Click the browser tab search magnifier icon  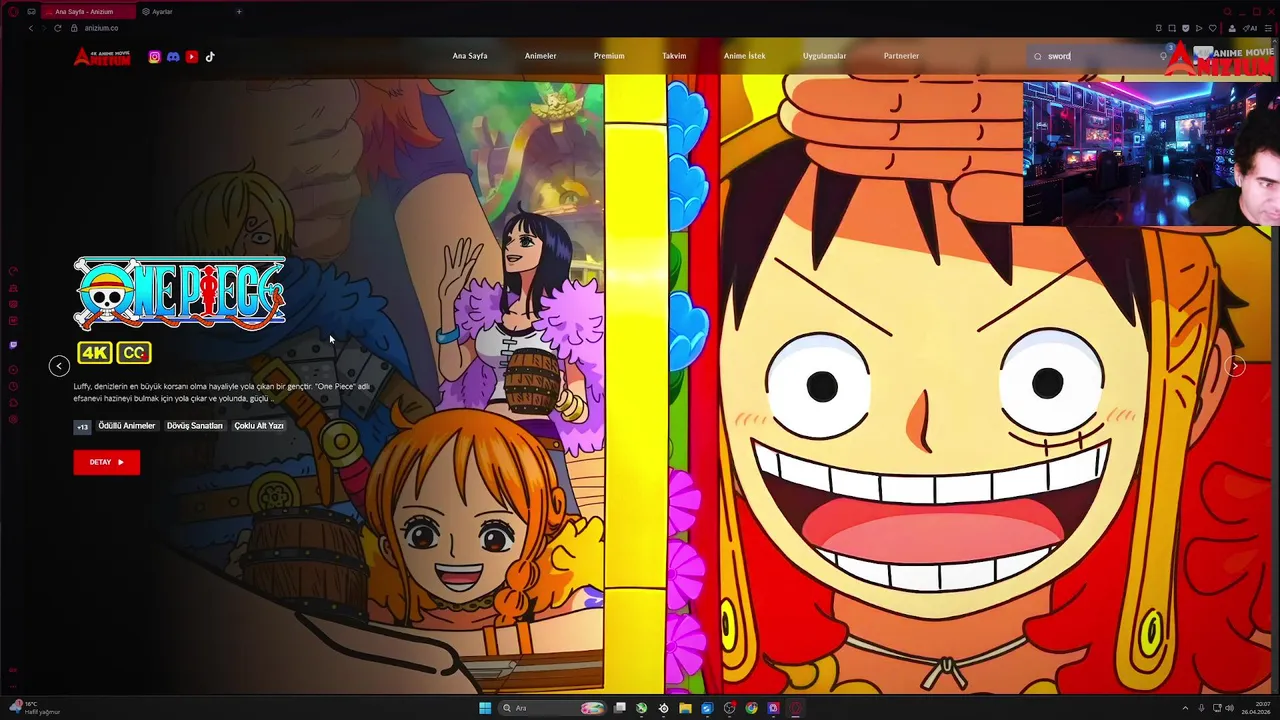click(x=1228, y=11)
